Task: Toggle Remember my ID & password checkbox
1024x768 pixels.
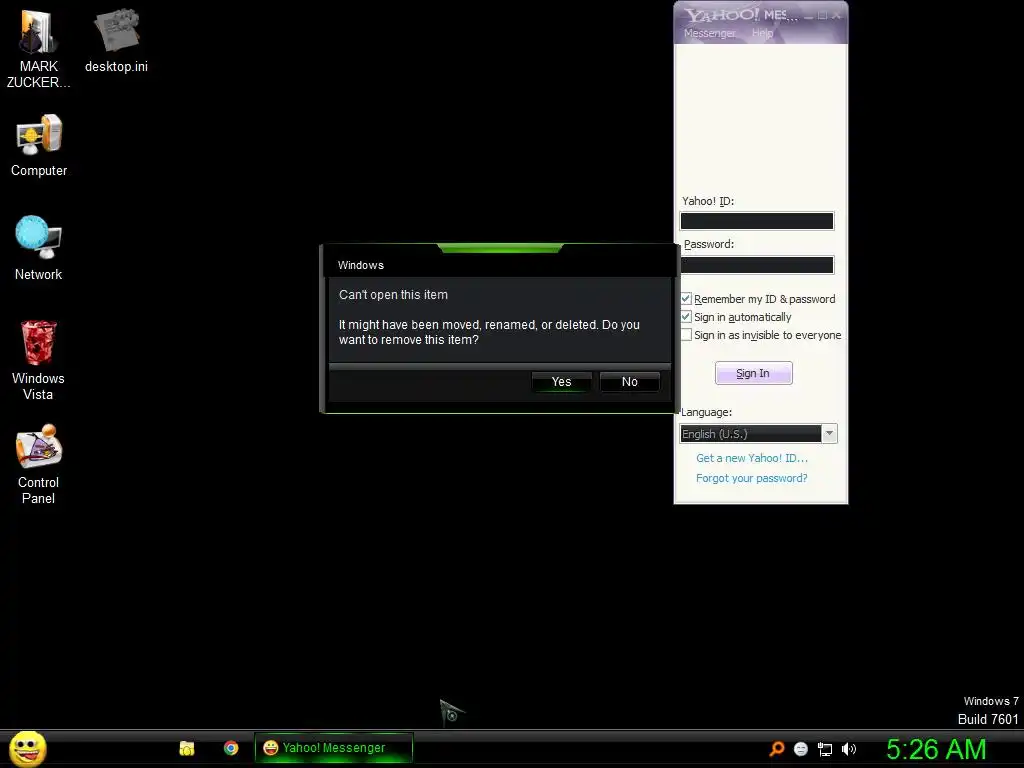Action: (x=686, y=299)
